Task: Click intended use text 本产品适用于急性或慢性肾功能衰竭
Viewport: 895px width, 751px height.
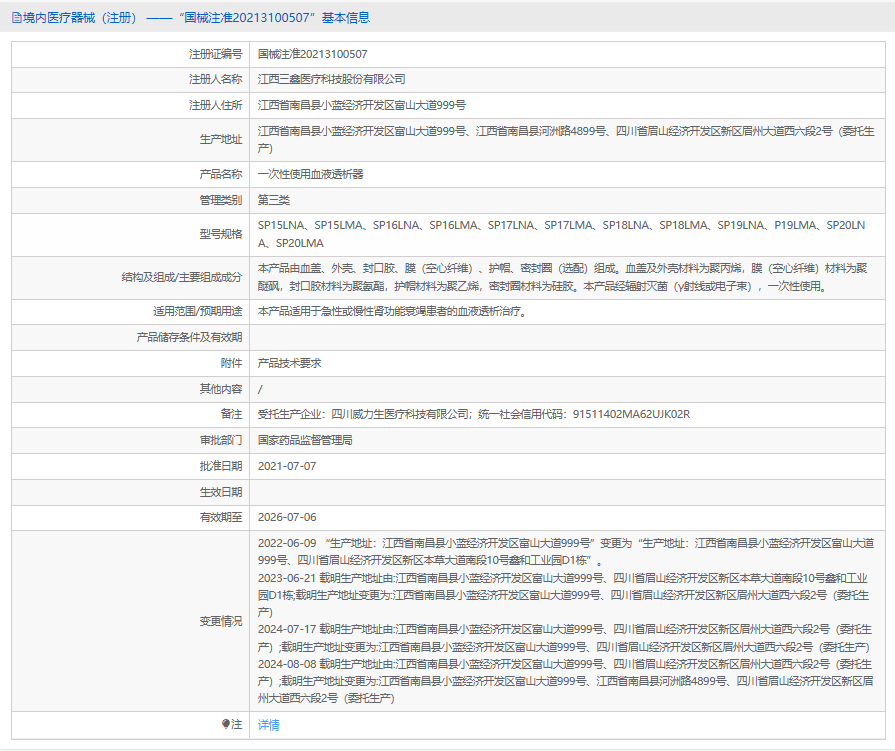Action: [x=392, y=312]
